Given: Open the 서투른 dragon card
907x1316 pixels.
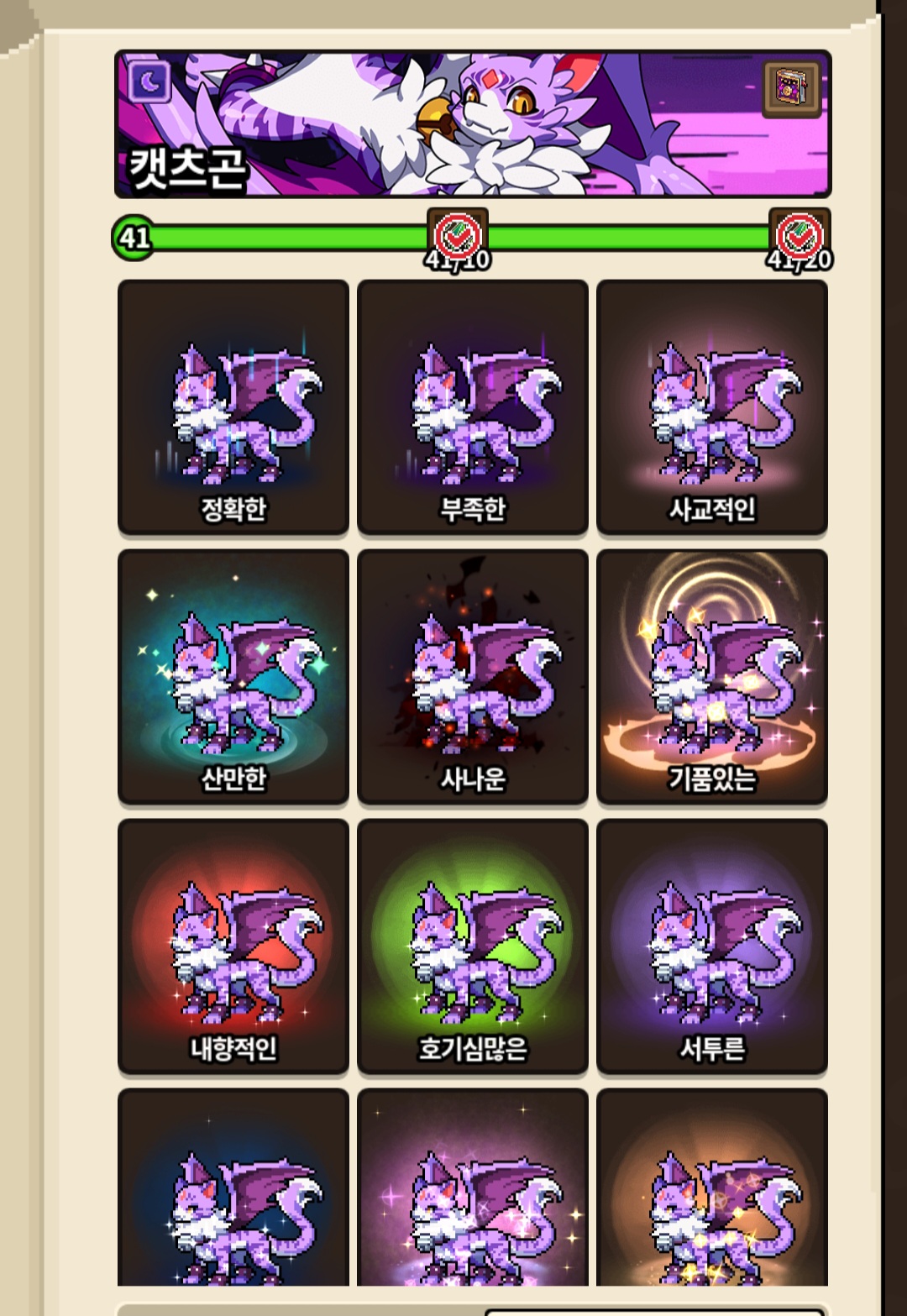Looking at the screenshot, I should click(x=712, y=946).
